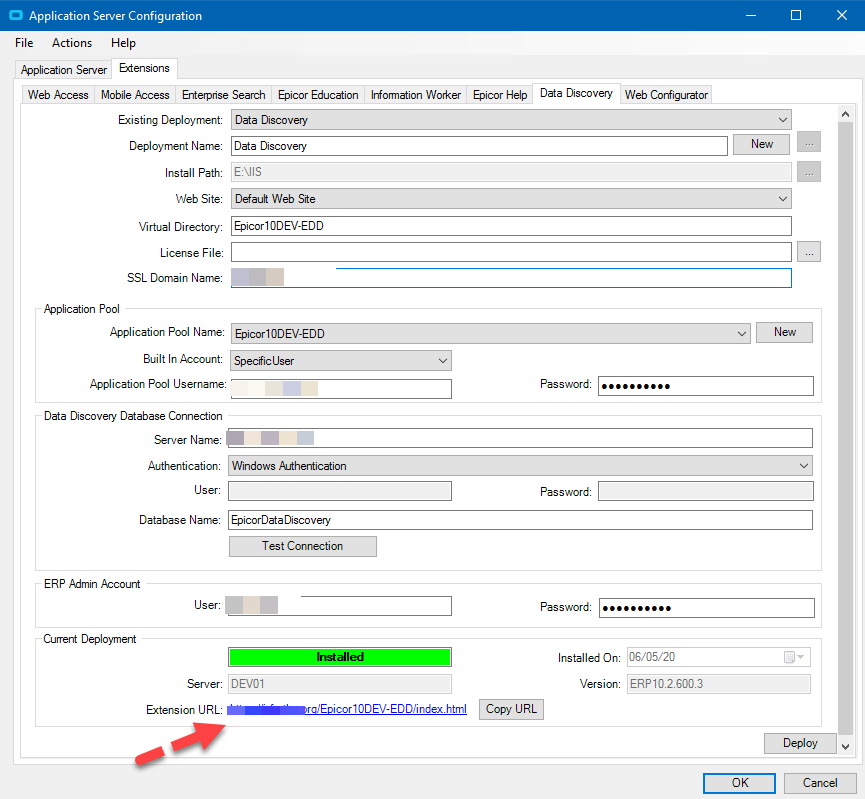
Task: Click the Deployment Name text field
Action: (479, 146)
